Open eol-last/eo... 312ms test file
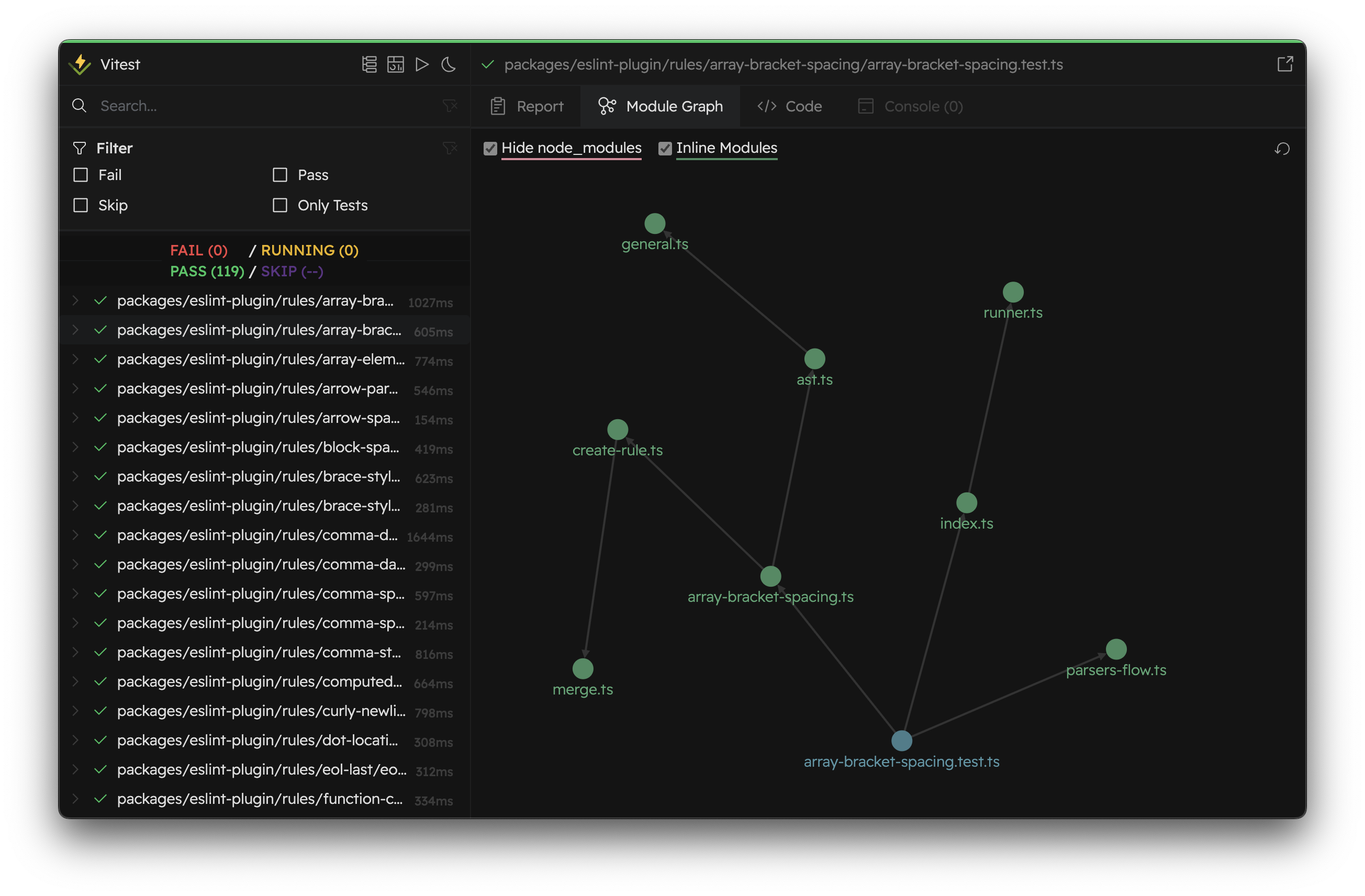Screen dimensions: 1365x896 point(264,769)
